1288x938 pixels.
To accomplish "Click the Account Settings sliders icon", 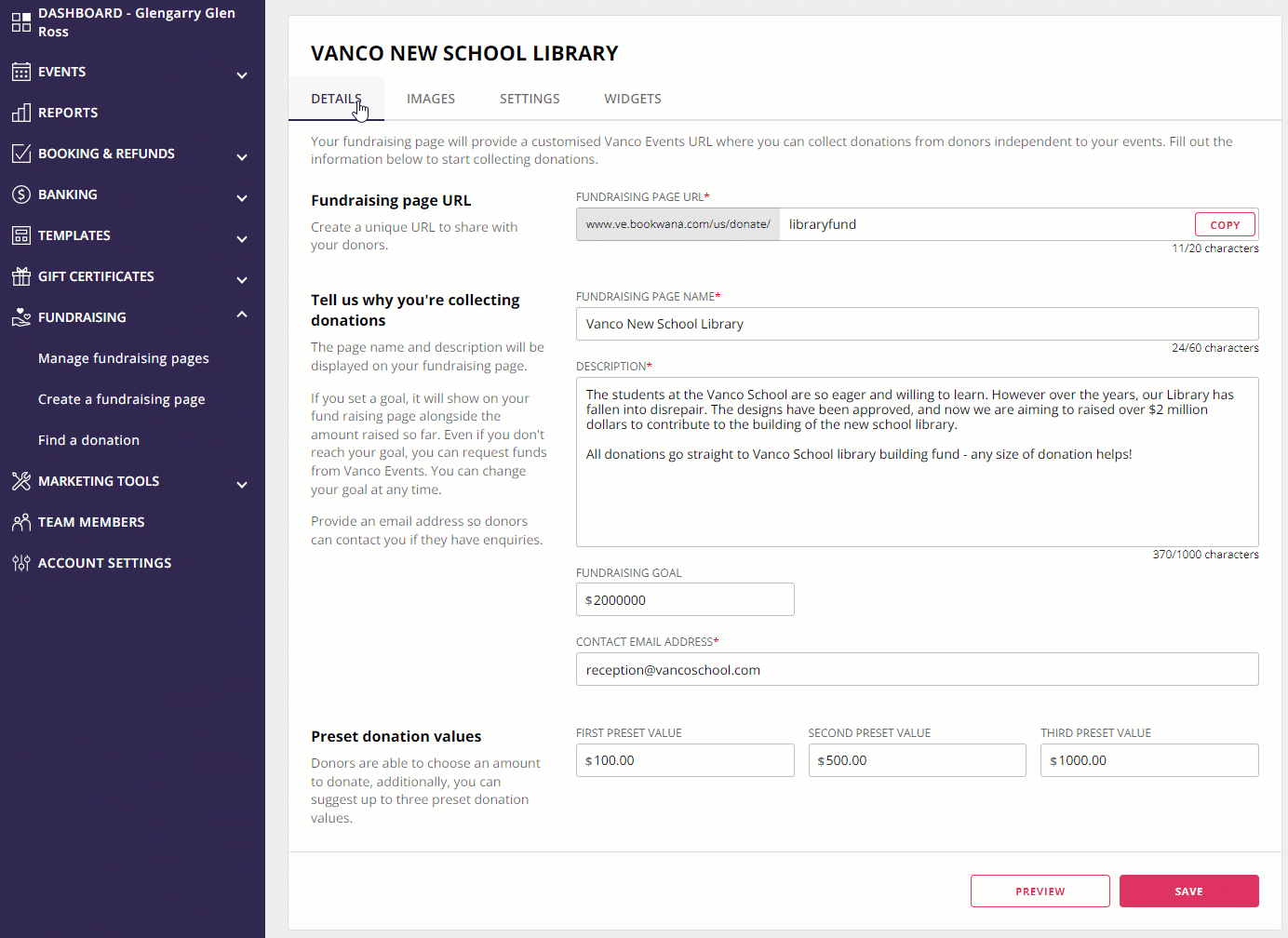I will coord(20,563).
